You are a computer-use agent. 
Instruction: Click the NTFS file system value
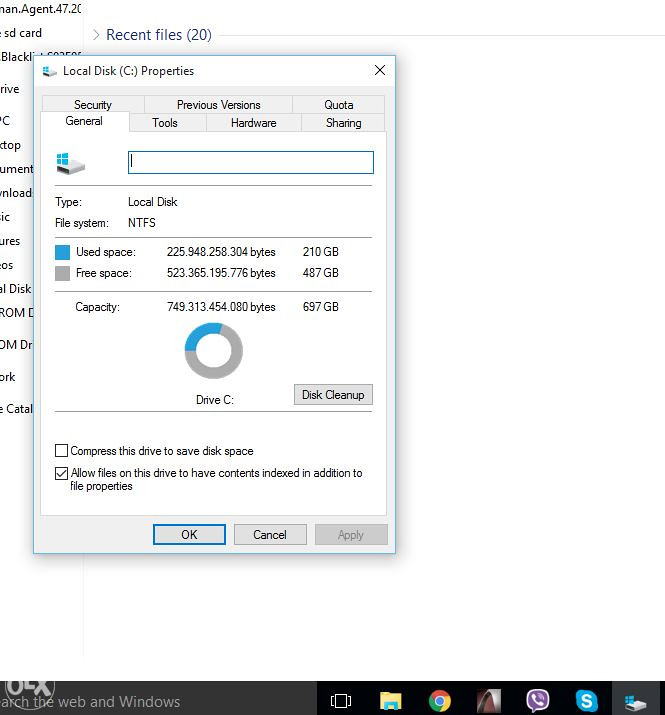pyautogui.click(x=142, y=223)
